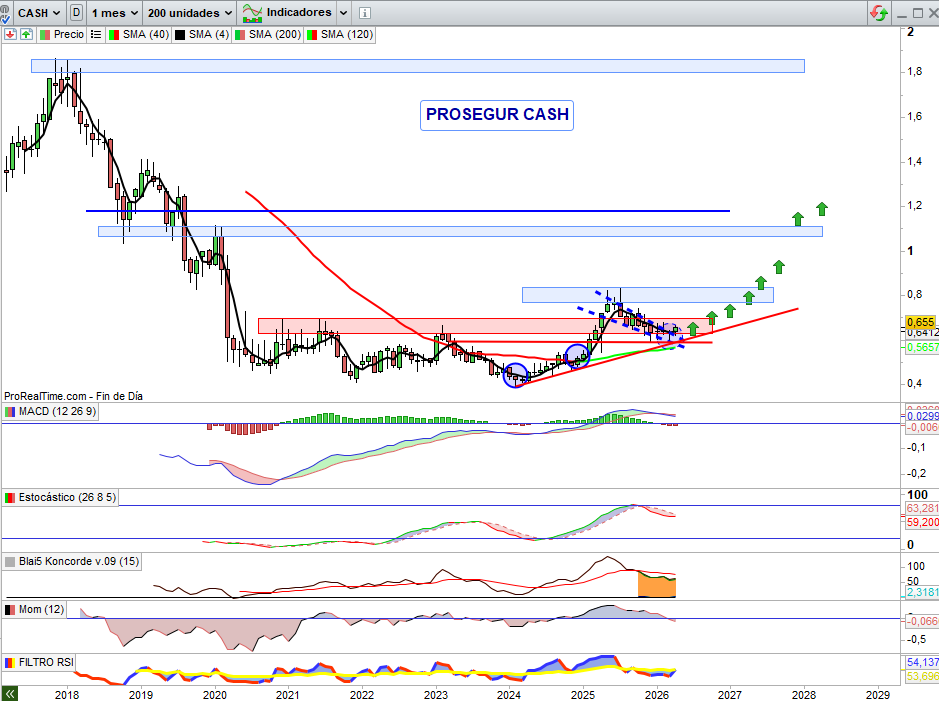Click the red down-arrow icon
The height and width of the screenshot is (701, 939).
coord(10,35)
